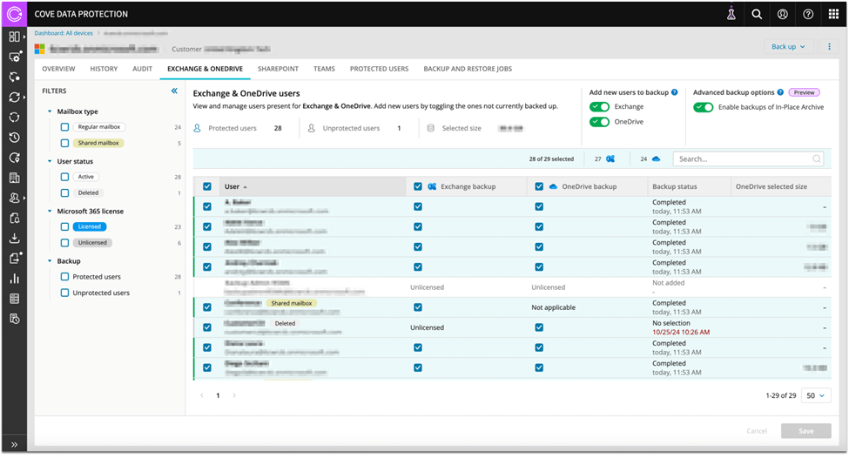The image size is (849, 456).
Task: Enable the Licensed filter checkbox
Action: (65, 227)
